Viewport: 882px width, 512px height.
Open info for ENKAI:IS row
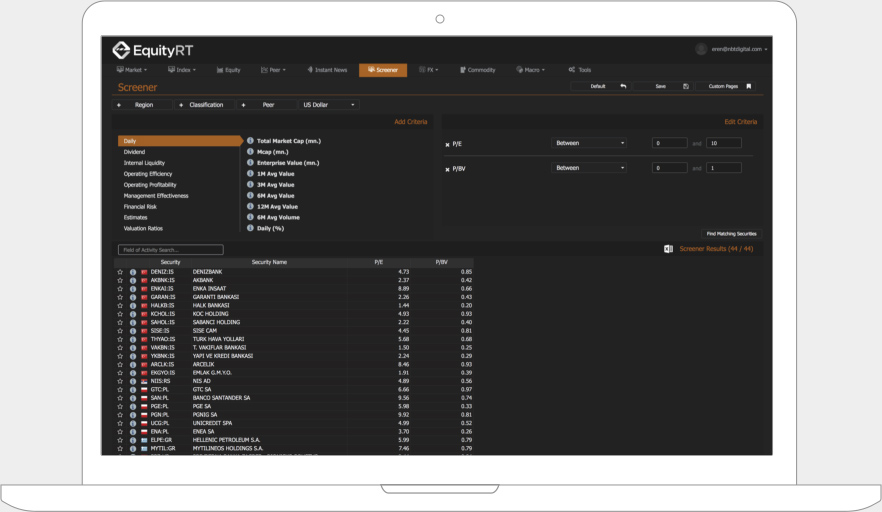click(x=133, y=289)
